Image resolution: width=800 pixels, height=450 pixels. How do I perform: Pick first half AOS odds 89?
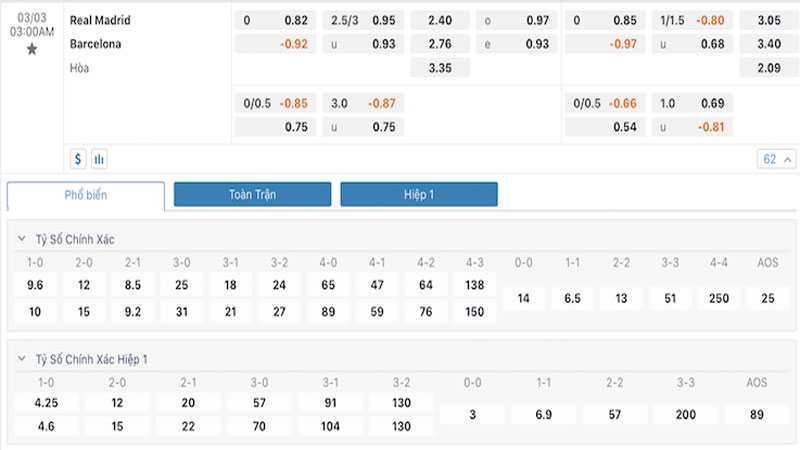click(757, 414)
